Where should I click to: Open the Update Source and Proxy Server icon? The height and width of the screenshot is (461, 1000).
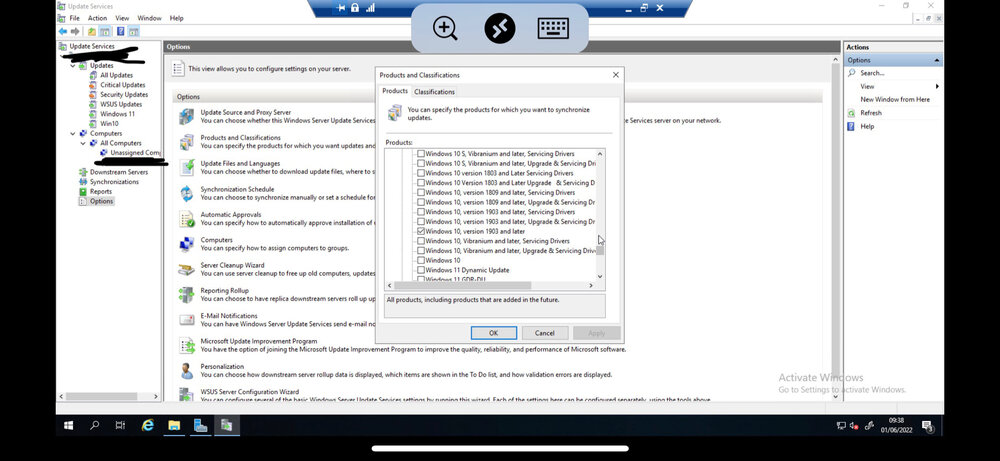pos(186,116)
